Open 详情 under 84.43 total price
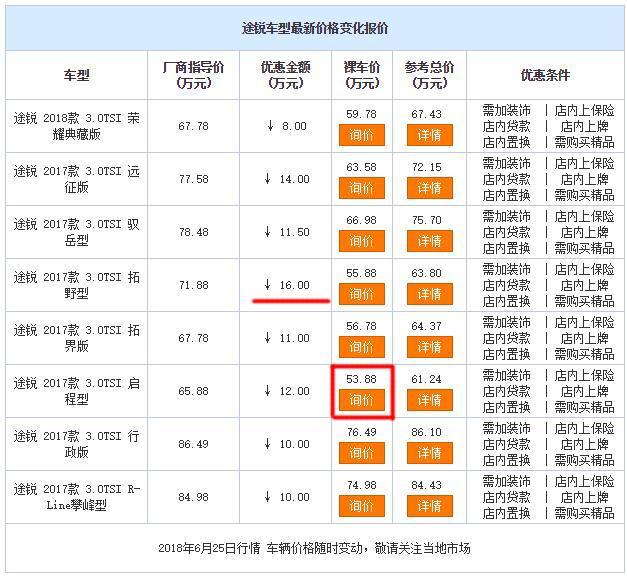Screen dimensions: 627x576 coord(429,506)
